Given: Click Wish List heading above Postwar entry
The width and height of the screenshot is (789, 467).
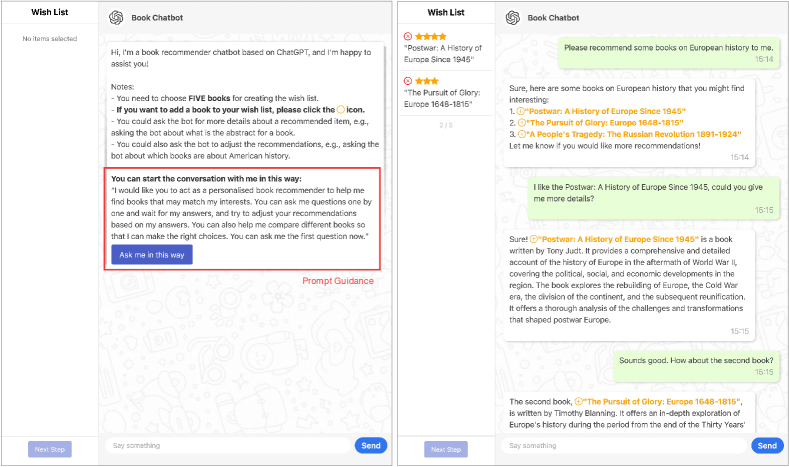Looking at the screenshot, I should pyautogui.click(x=446, y=12).
